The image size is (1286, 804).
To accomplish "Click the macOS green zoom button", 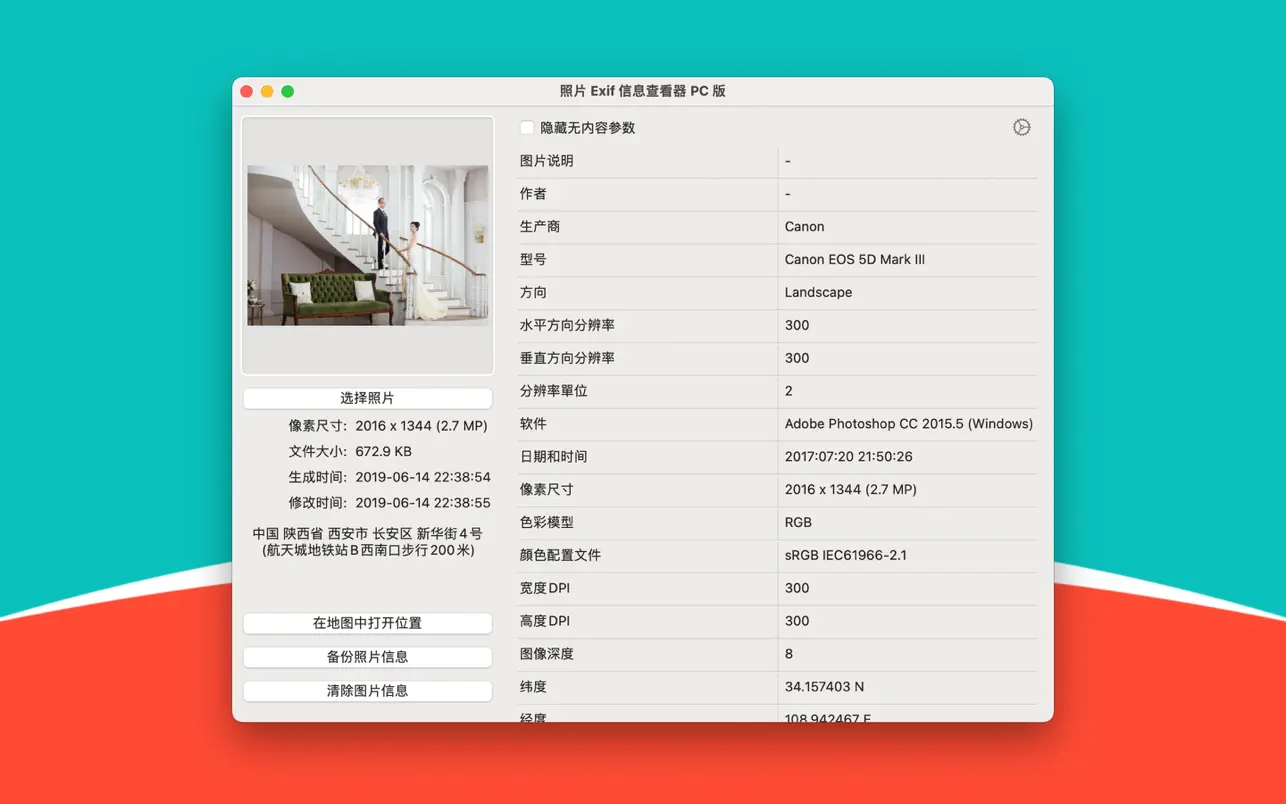I will [x=287, y=90].
